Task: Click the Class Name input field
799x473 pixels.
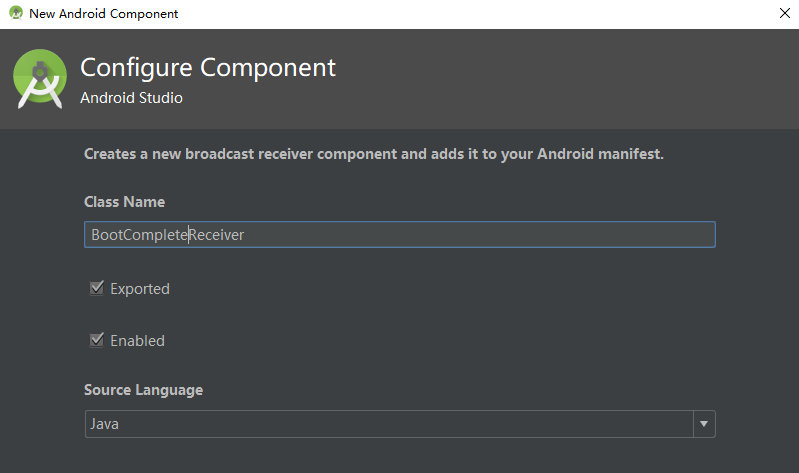Action: point(400,234)
